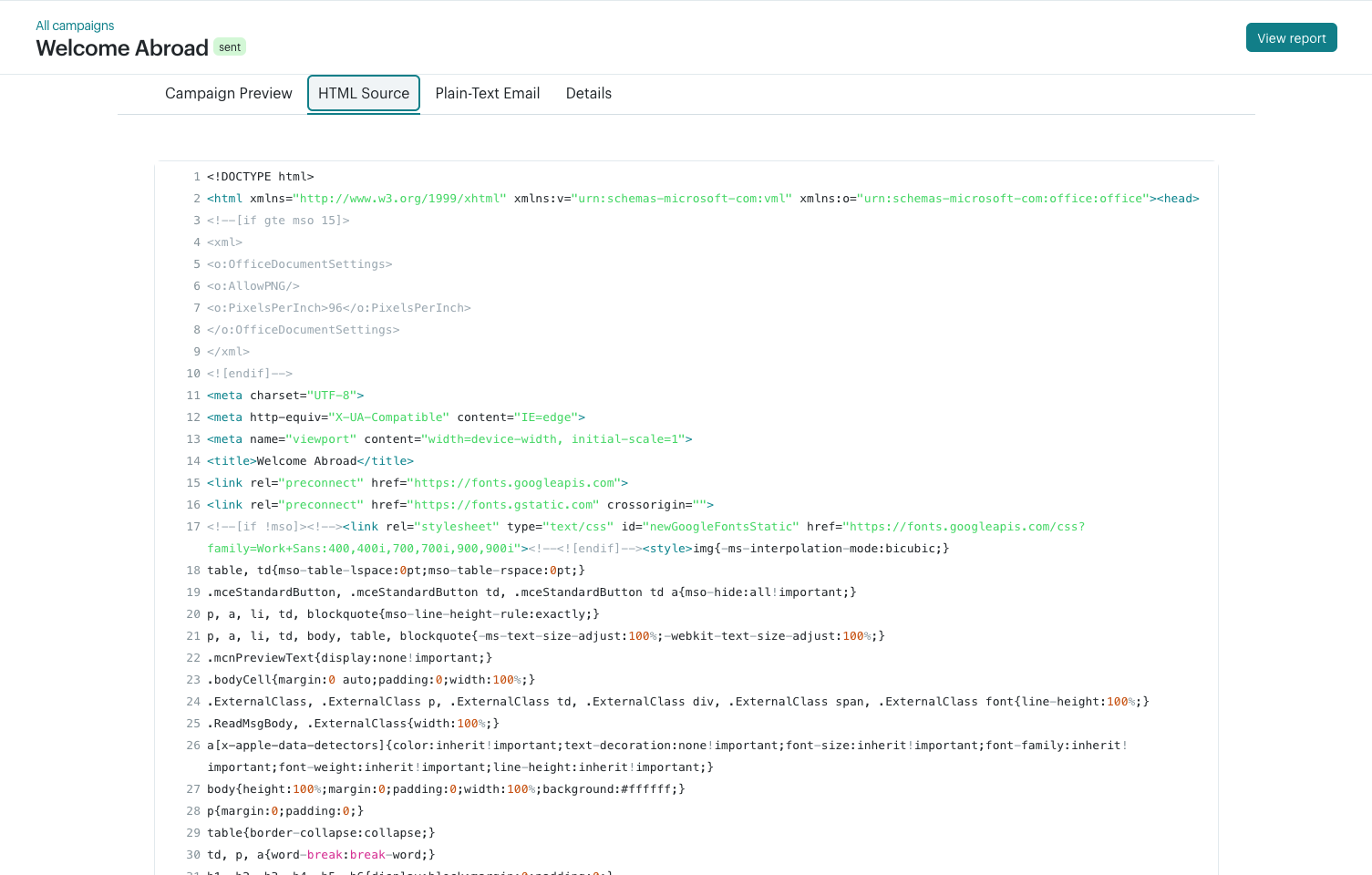Click the Welcome Abroad campaign heading
Screen dimensions: 1372x875
point(122,48)
